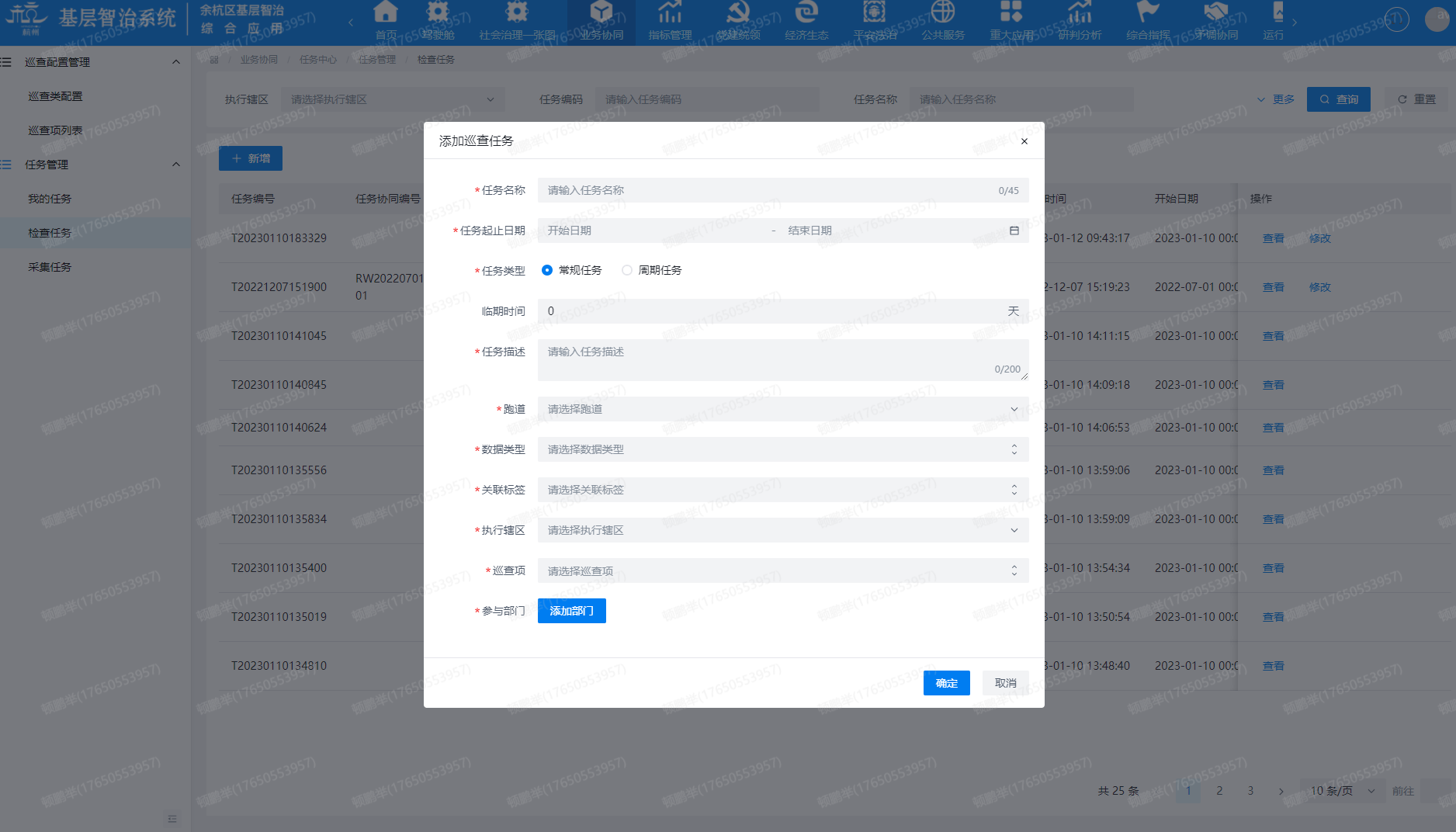Click the 新增 button
This screenshot has width=1456, height=832.
[x=251, y=158]
